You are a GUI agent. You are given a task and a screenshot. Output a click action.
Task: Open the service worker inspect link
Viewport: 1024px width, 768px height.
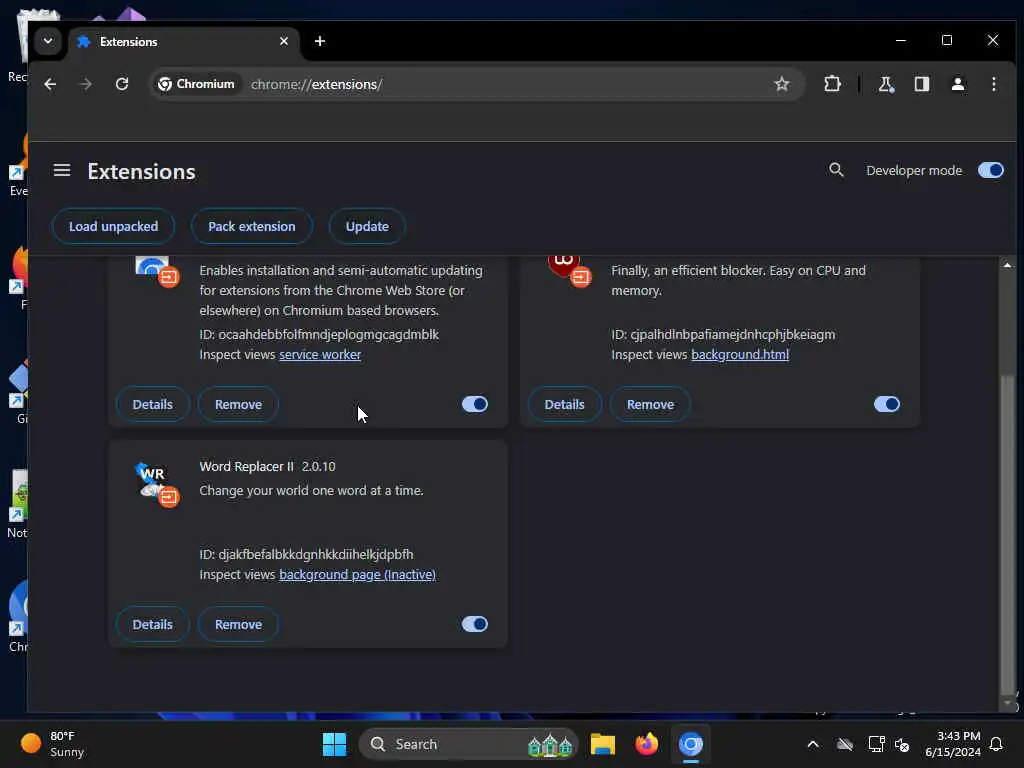tap(320, 355)
